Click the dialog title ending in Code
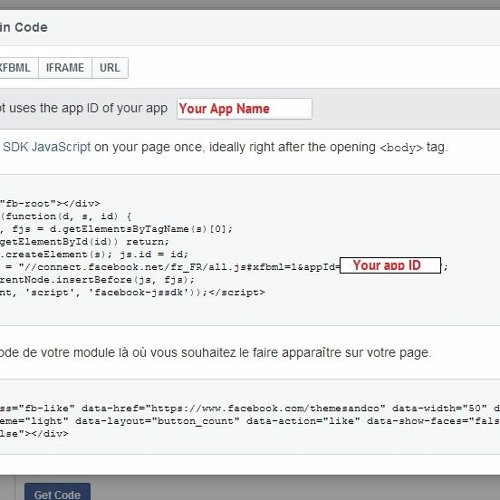 click(24, 27)
